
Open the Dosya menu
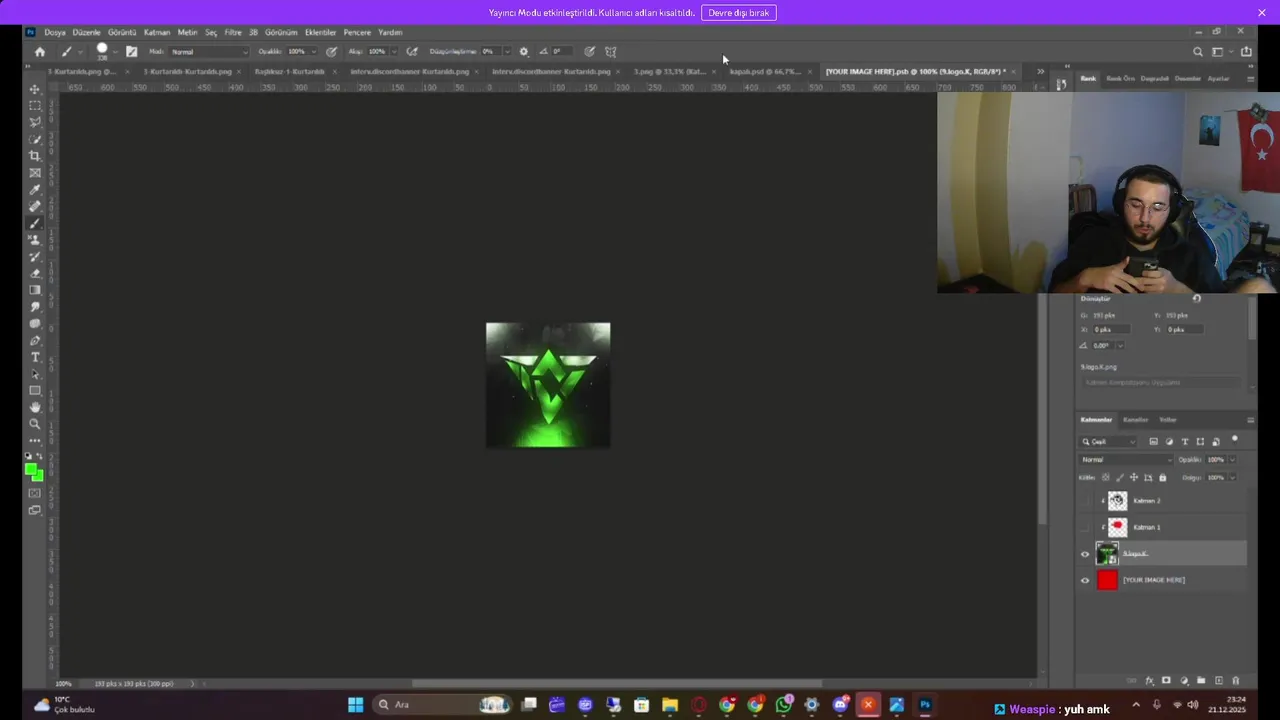click(55, 32)
